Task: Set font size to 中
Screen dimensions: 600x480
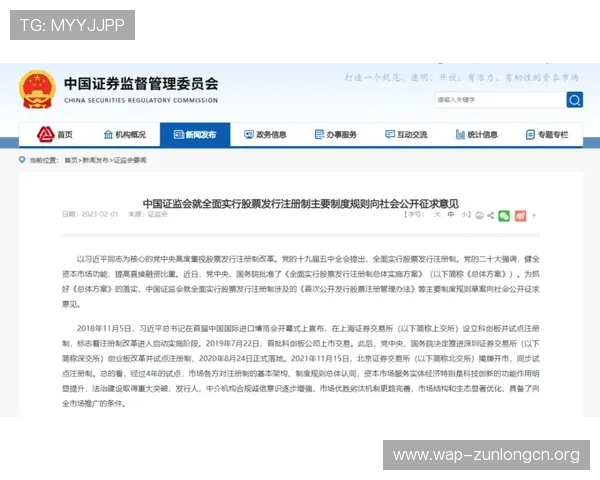Action: click(451, 214)
